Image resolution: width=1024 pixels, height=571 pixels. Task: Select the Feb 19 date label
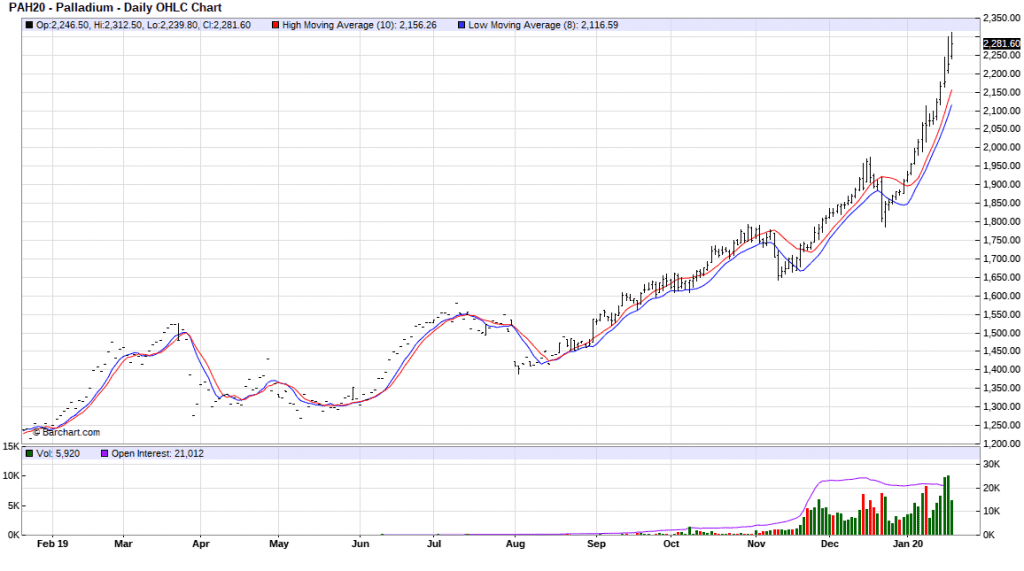coord(51,546)
